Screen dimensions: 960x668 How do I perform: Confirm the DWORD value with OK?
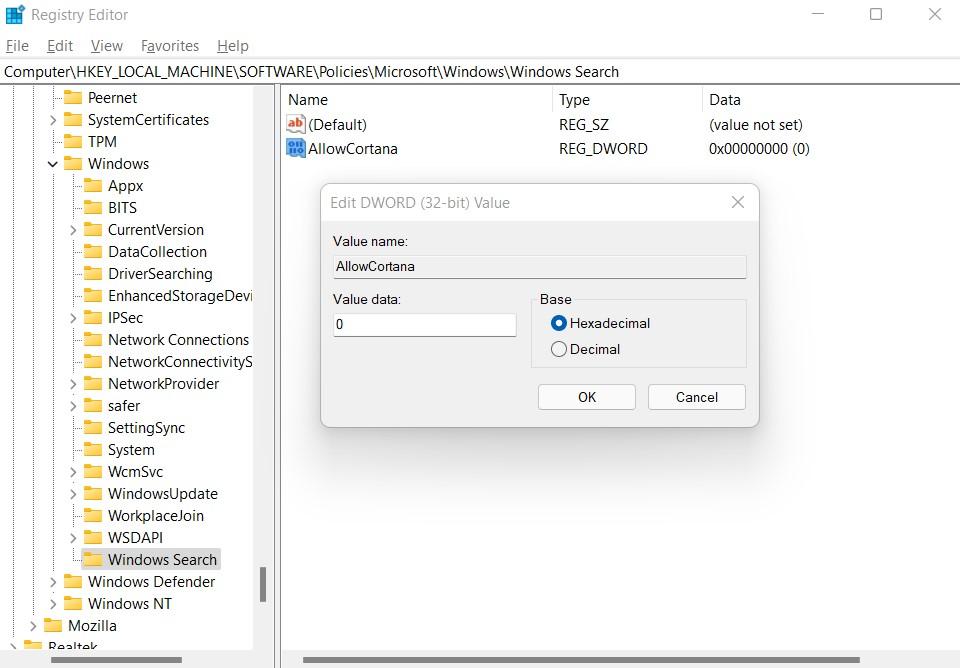[x=587, y=397]
